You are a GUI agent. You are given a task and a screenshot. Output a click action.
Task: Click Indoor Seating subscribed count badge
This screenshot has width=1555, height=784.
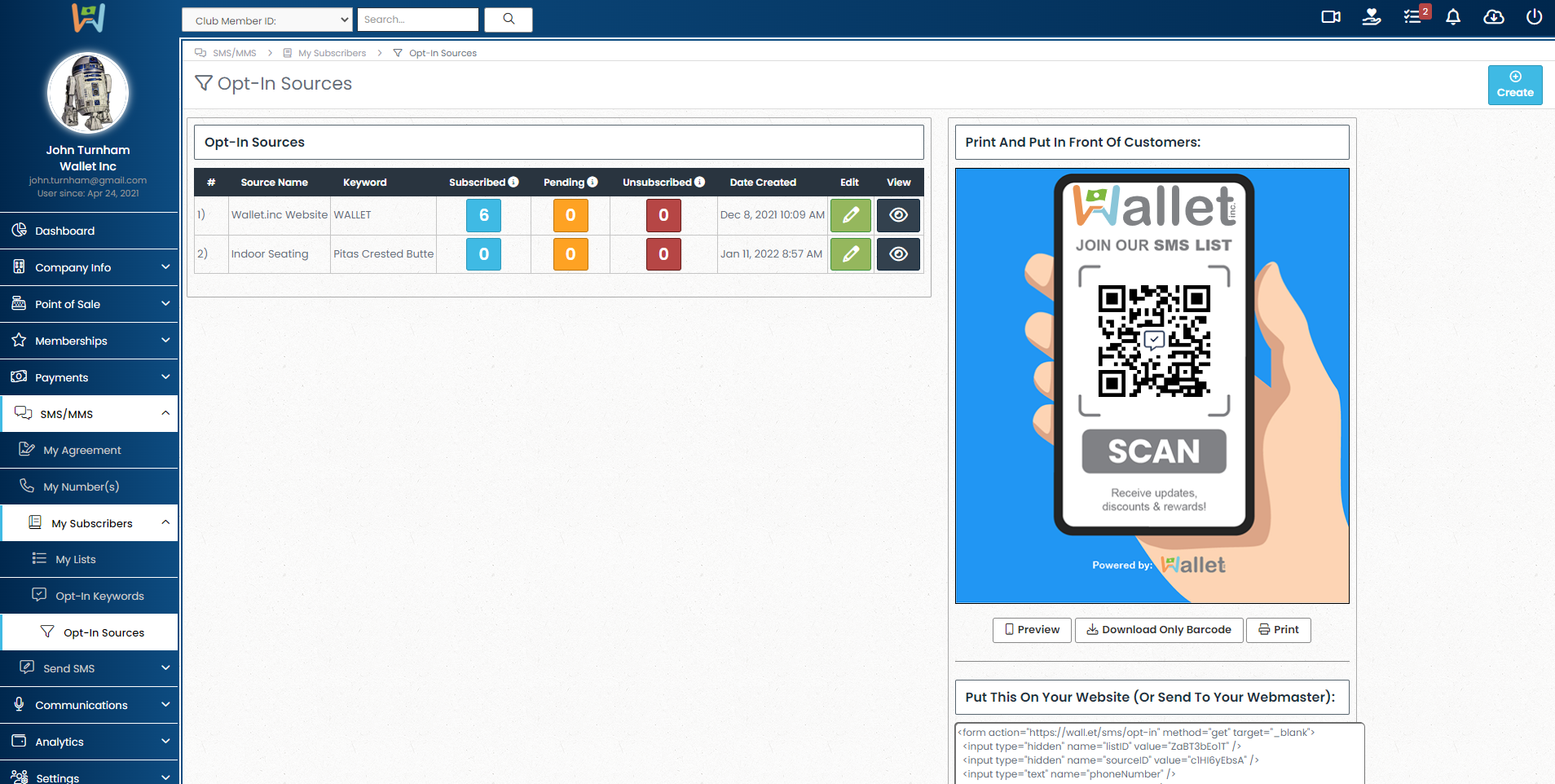tap(484, 254)
